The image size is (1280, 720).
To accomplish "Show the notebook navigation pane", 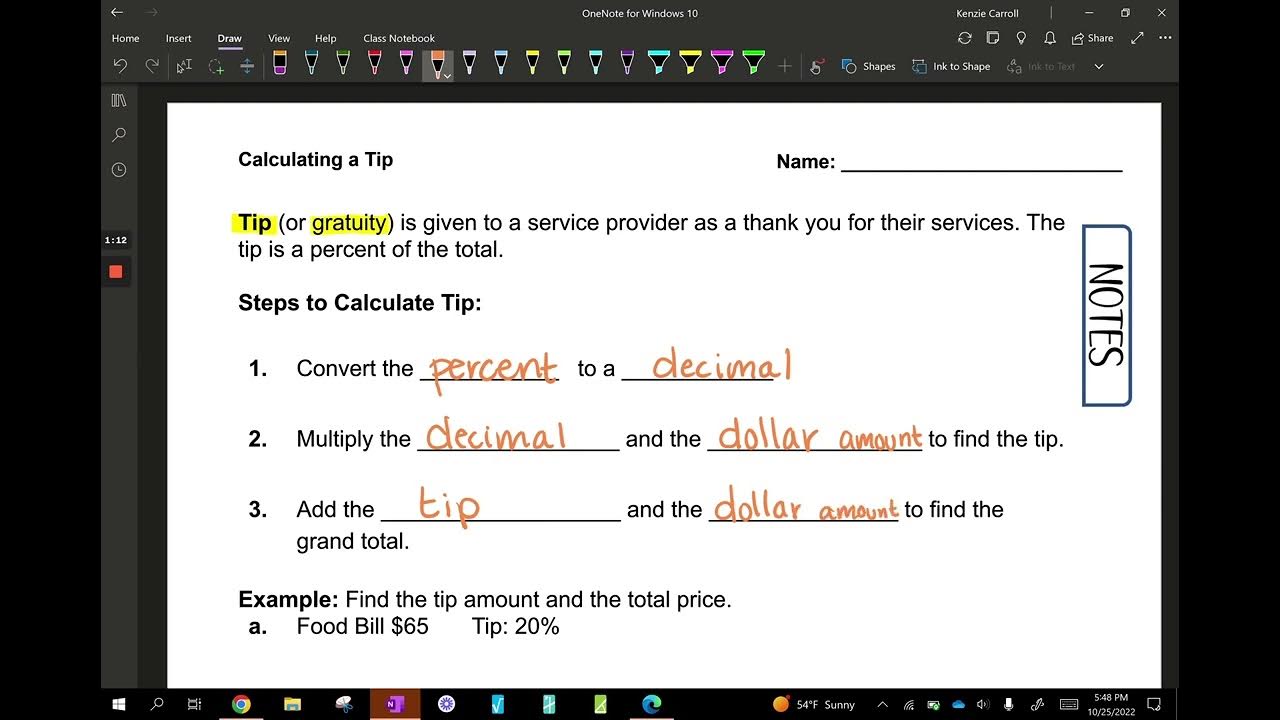I will point(119,101).
